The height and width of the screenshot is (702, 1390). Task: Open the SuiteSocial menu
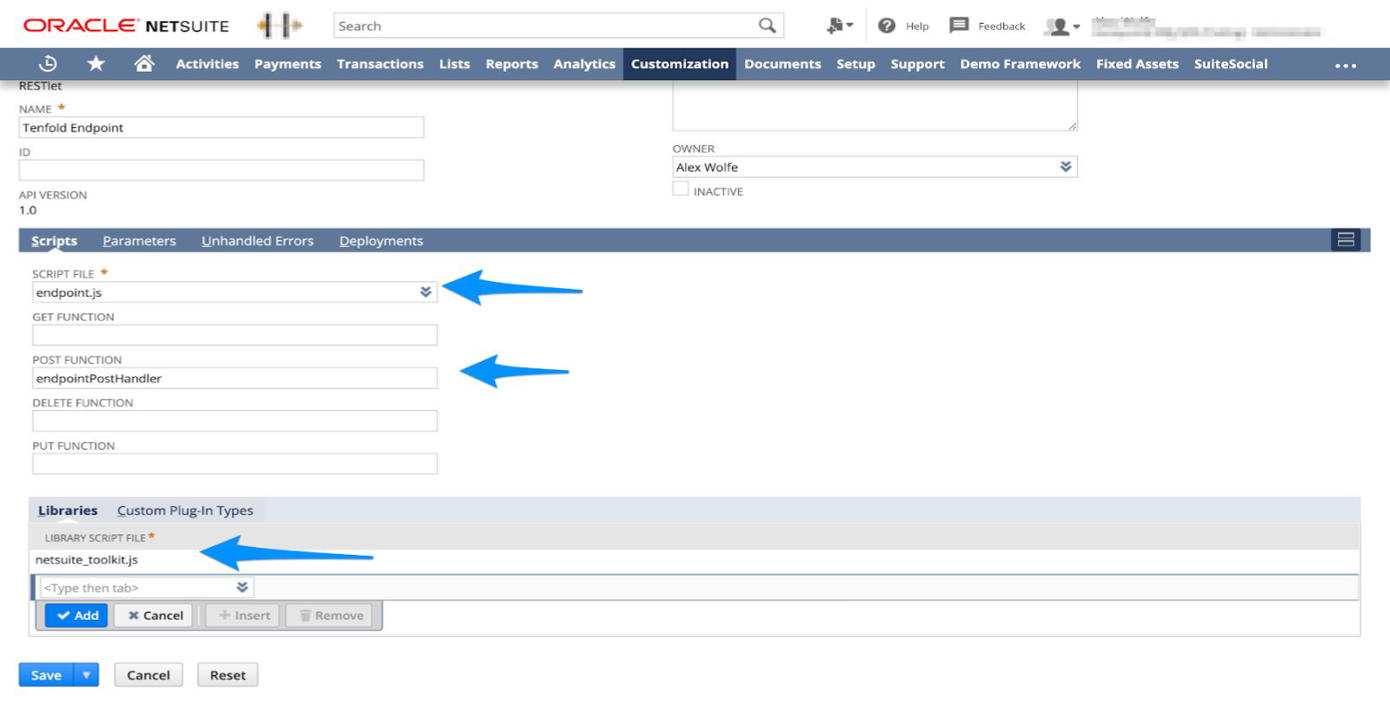(1231, 63)
